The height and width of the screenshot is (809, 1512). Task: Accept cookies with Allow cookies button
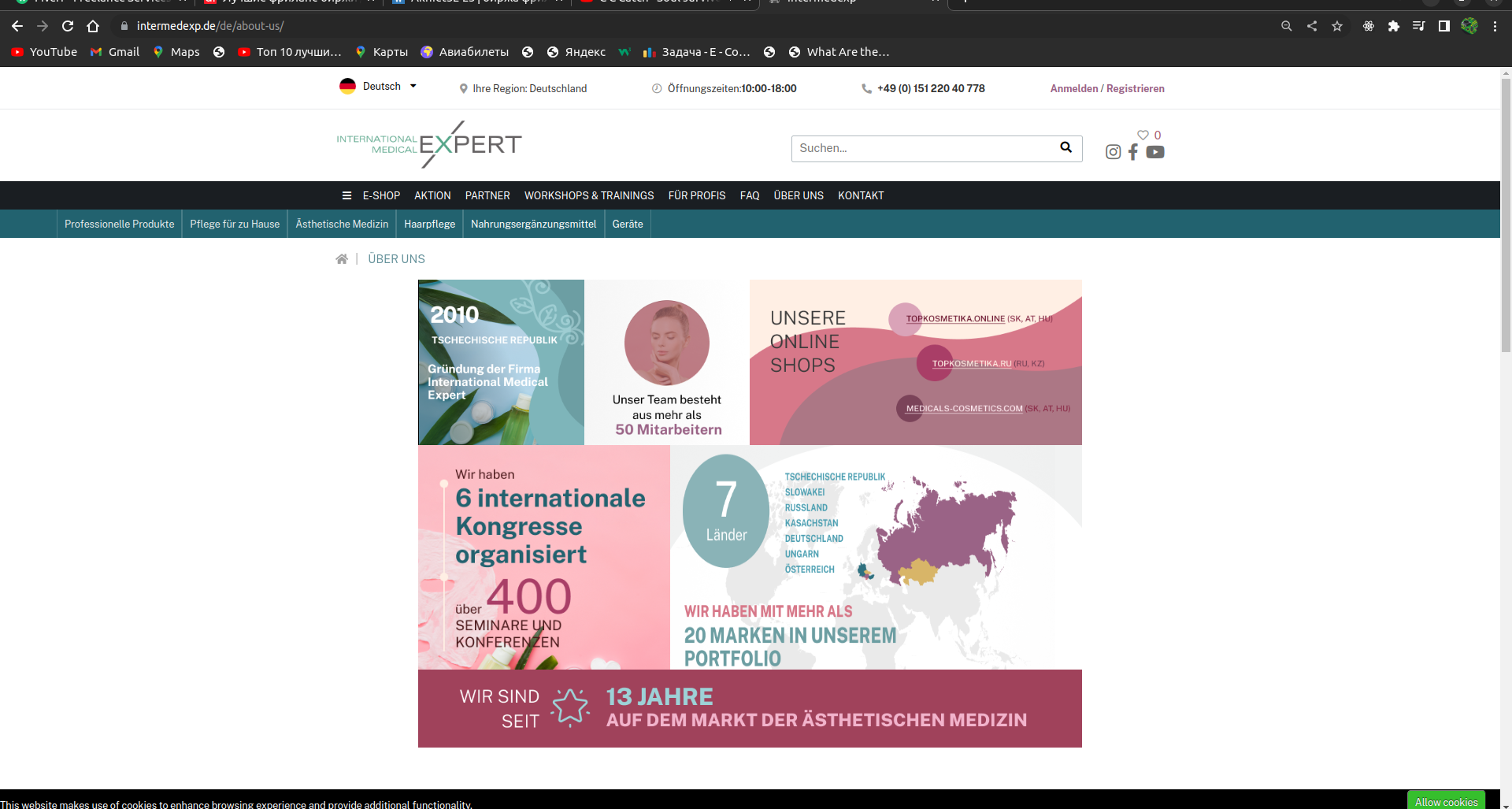pos(1445,801)
